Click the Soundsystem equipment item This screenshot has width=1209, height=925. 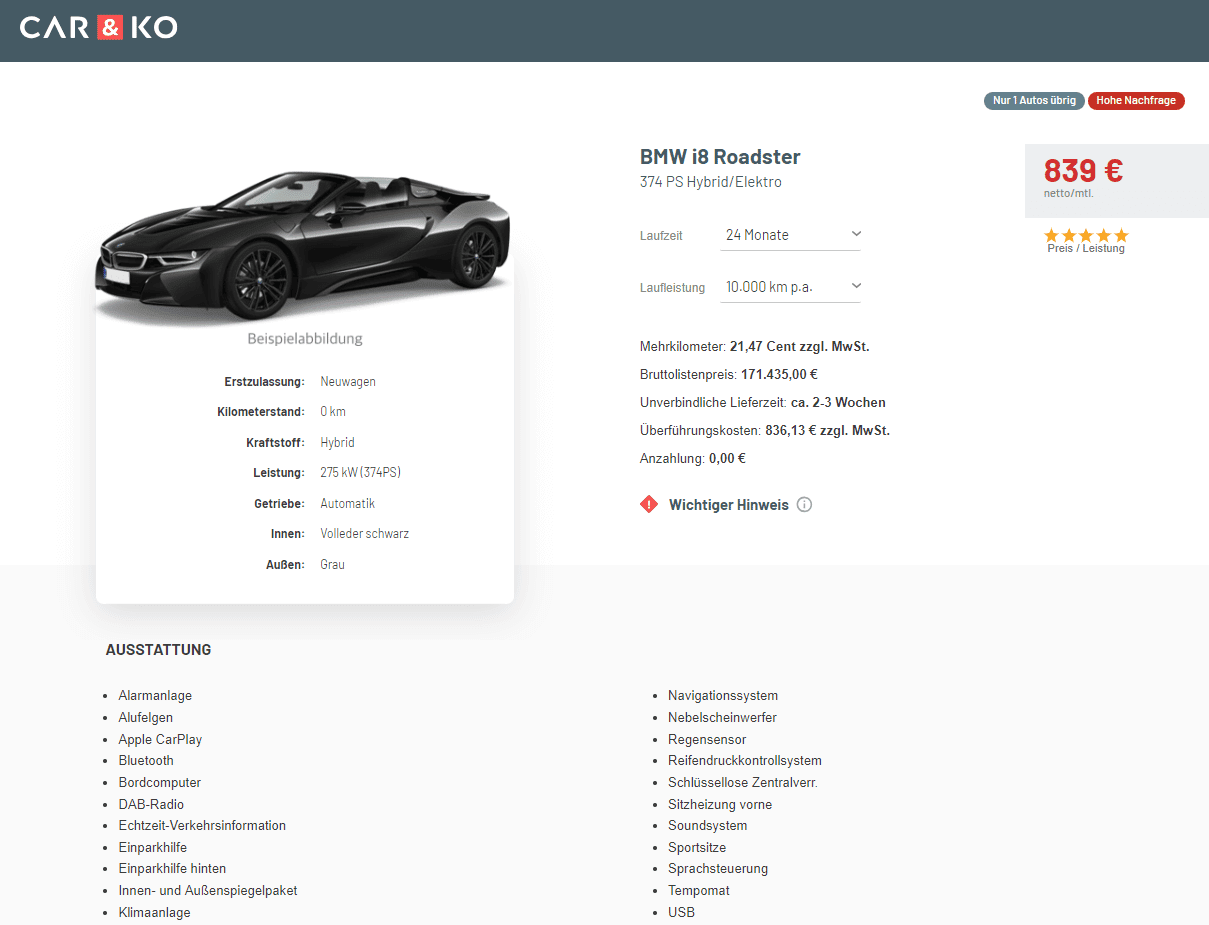(708, 826)
